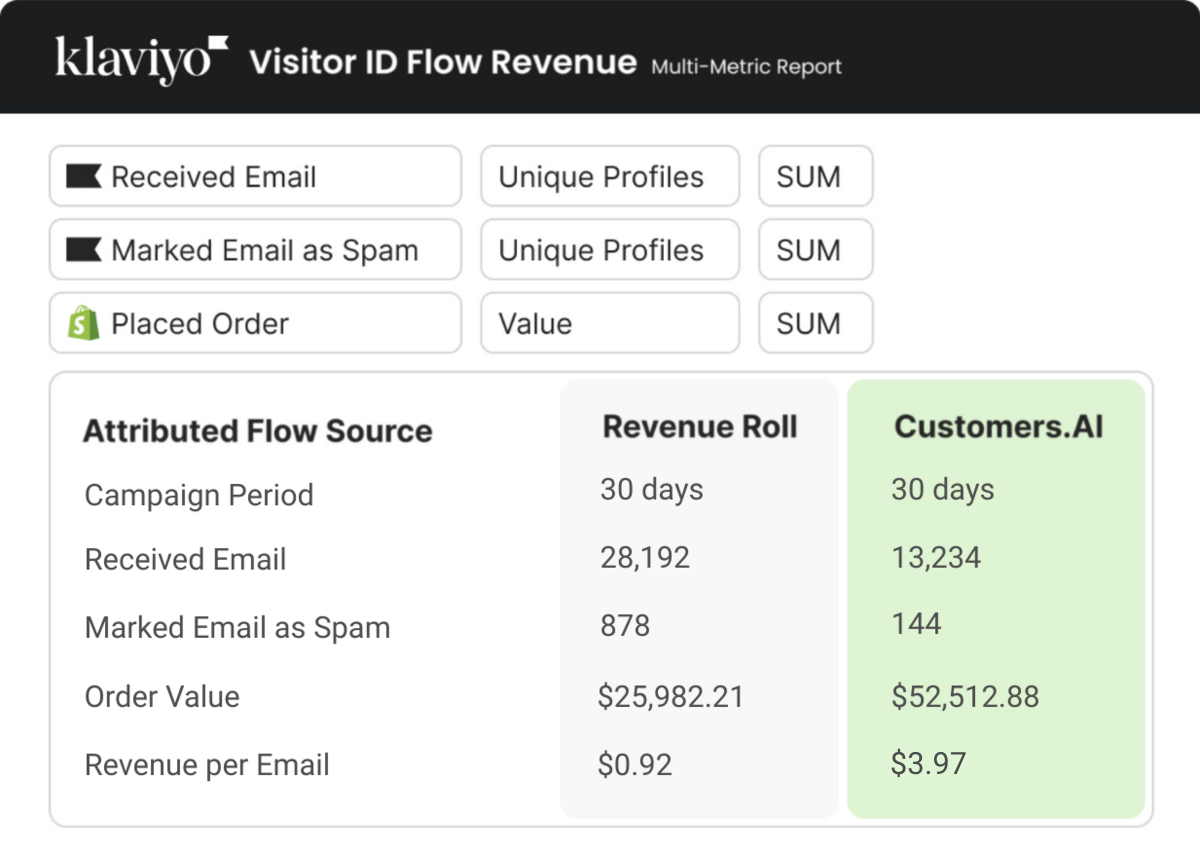Toggle the Marked Email as Spam metric
Viewport: 1200px width, 852px height.
(x=255, y=250)
